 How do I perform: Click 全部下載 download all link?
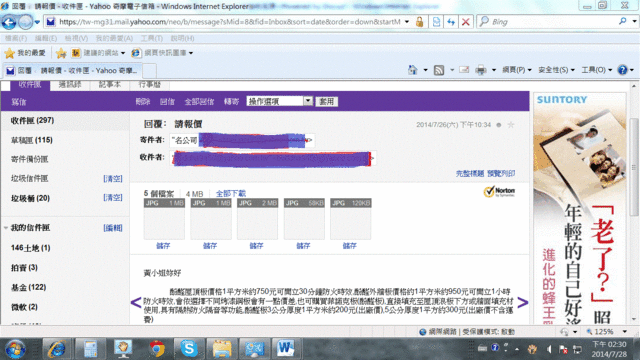(231, 193)
